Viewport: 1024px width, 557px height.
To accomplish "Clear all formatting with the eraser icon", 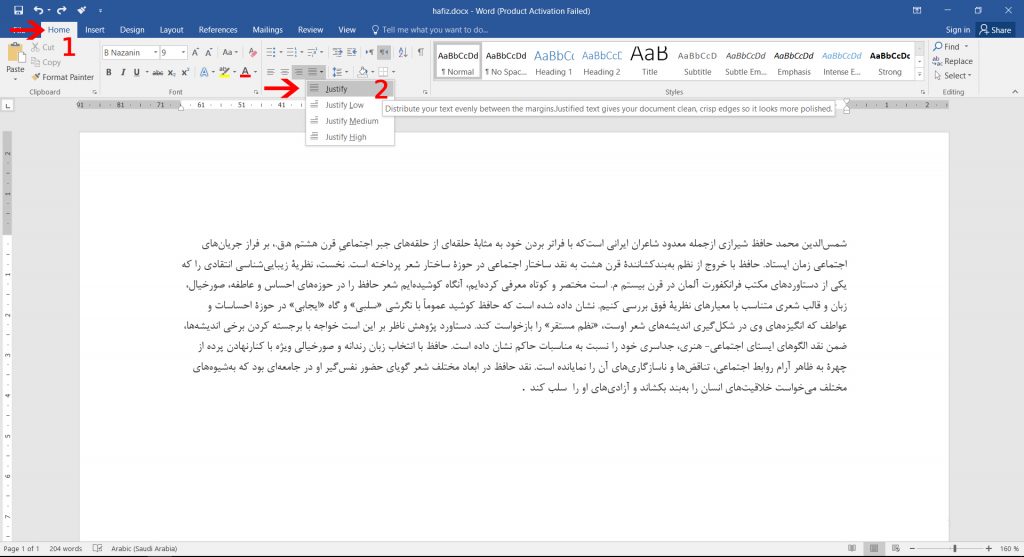I will pyautogui.click(x=253, y=52).
